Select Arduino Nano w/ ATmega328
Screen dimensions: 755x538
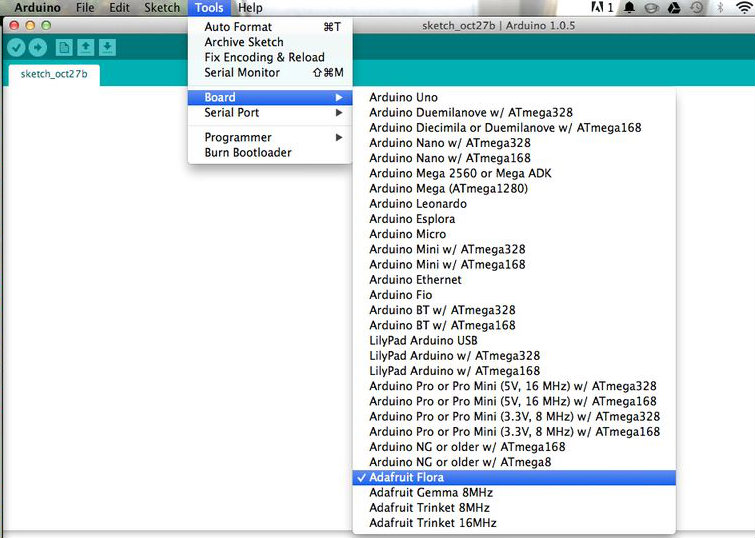(514, 143)
